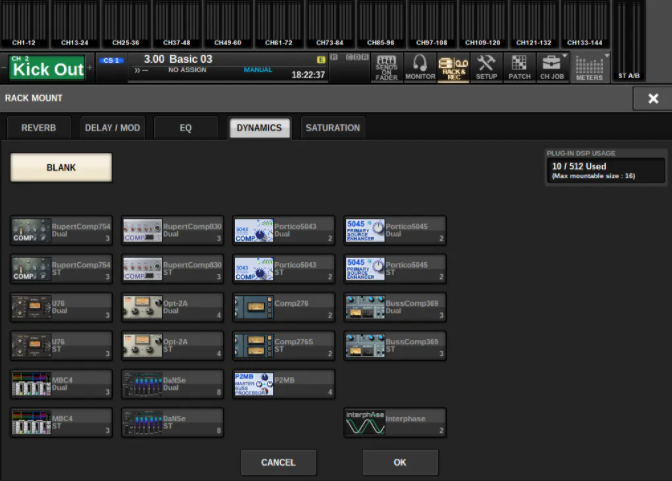The height and width of the screenshot is (481, 672).
Task: Select DaNSe Dual plug-in
Action: pyautogui.click(x=172, y=384)
